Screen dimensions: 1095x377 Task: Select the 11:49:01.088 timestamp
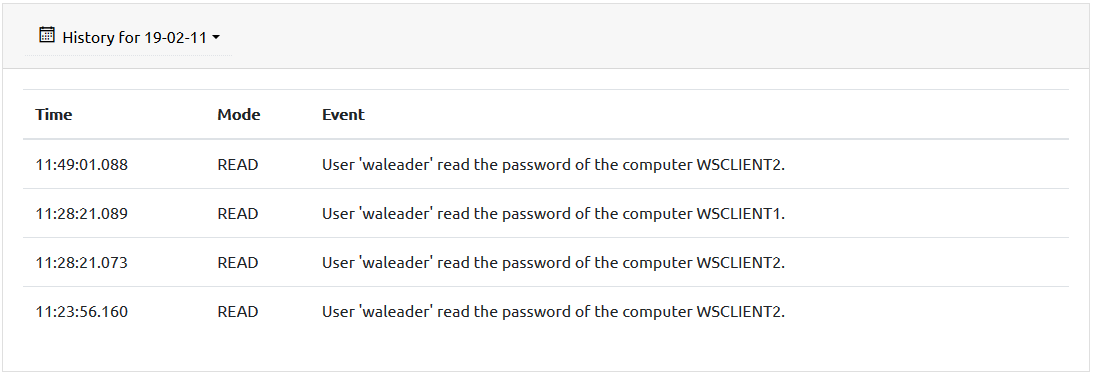click(82, 165)
